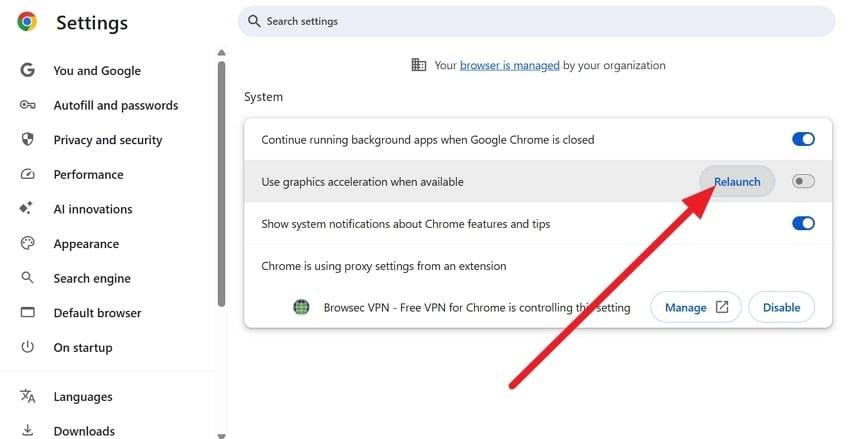This screenshot has width=850, height=439.
Task: Click the Settings page title
Action: coord(92,23)
